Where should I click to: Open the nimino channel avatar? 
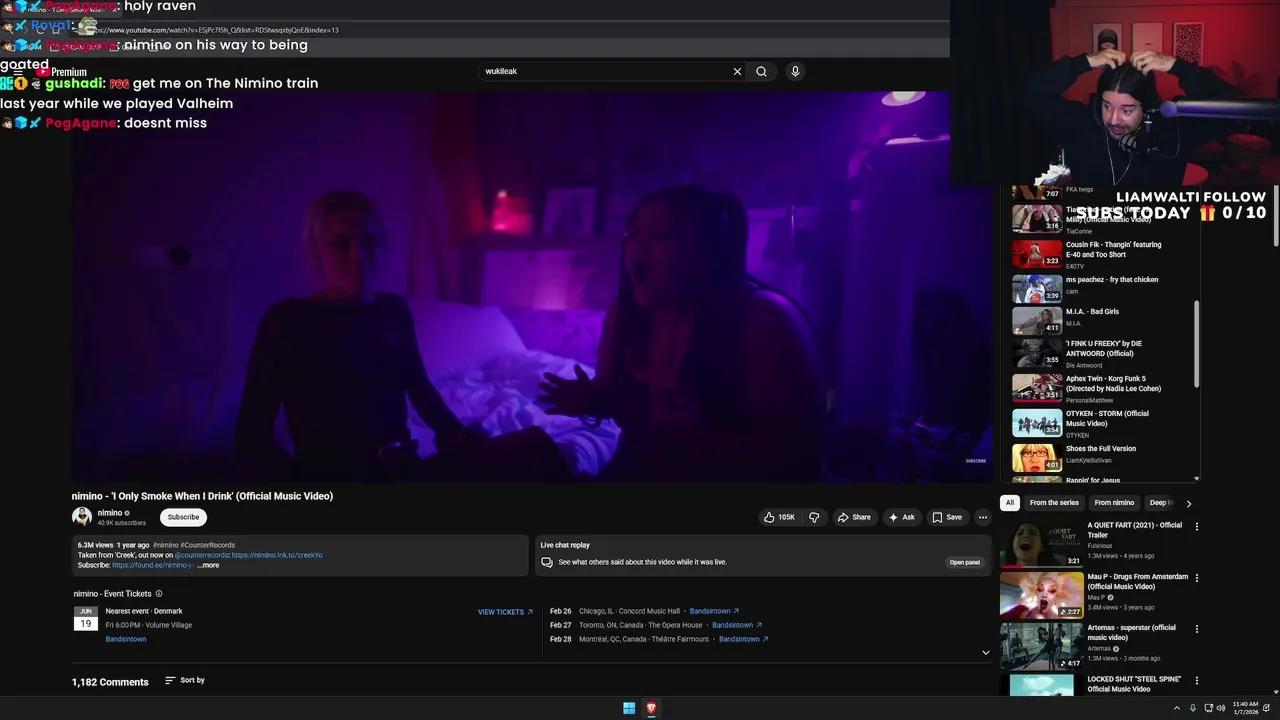click(82, 517)
